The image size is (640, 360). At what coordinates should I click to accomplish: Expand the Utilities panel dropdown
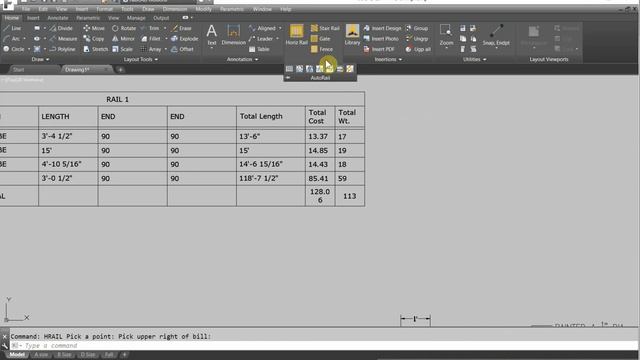(x=474, y=59)
